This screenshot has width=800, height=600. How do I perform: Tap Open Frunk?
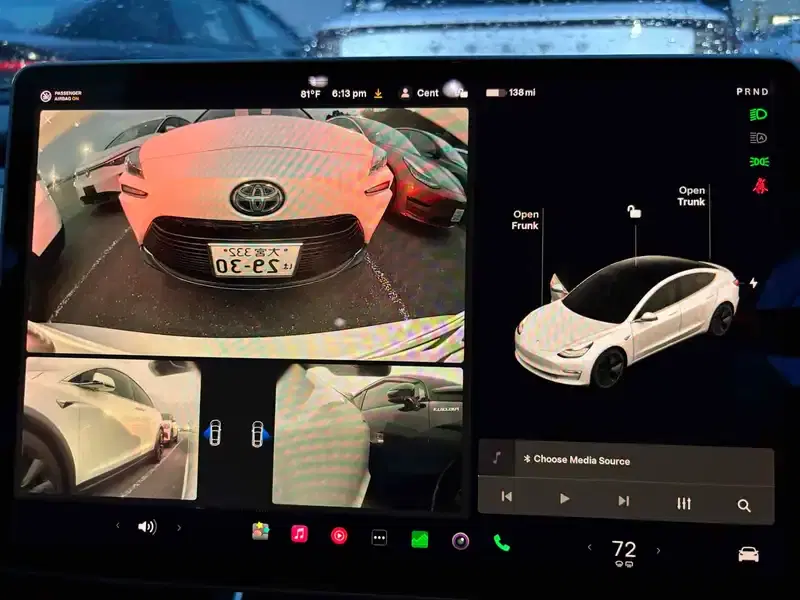point(525,220)
